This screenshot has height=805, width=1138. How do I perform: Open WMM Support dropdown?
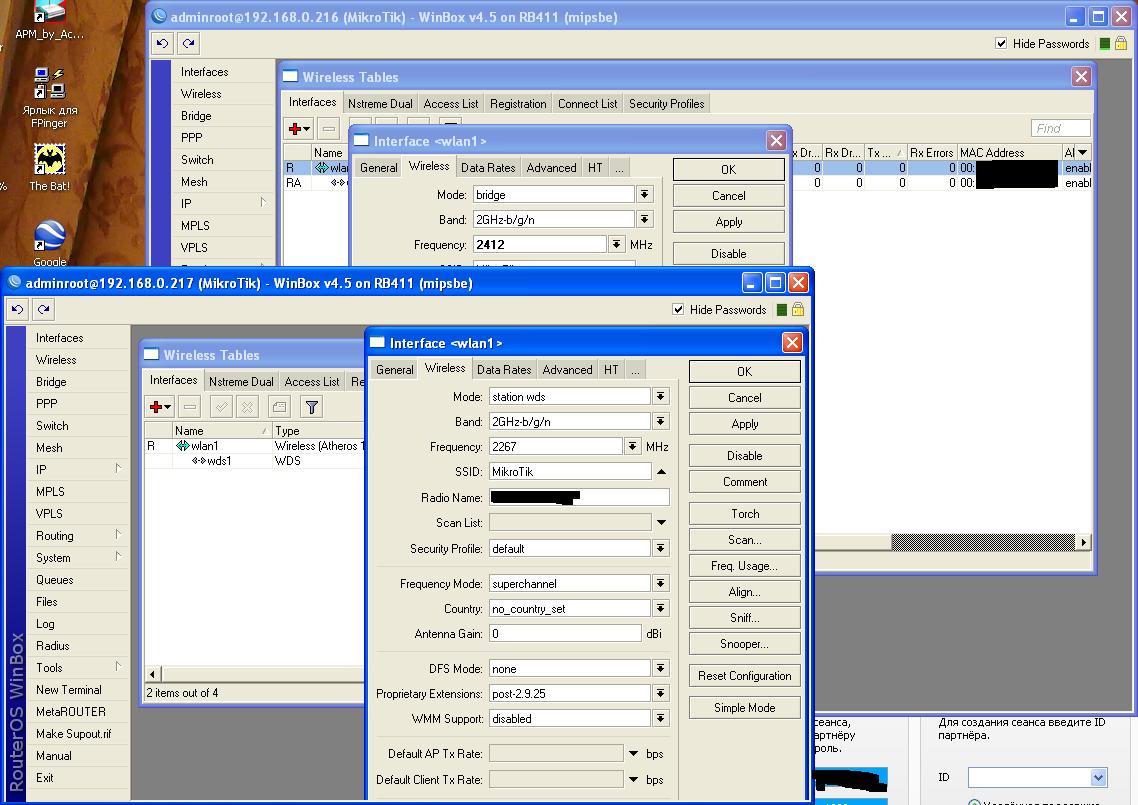660,719
